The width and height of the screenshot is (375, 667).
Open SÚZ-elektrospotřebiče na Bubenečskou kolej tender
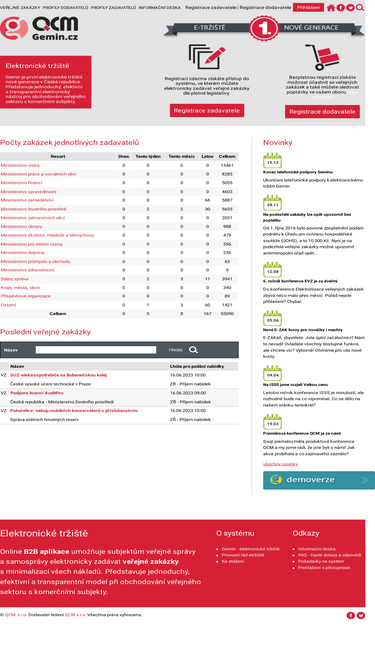(x=58, y=375)
